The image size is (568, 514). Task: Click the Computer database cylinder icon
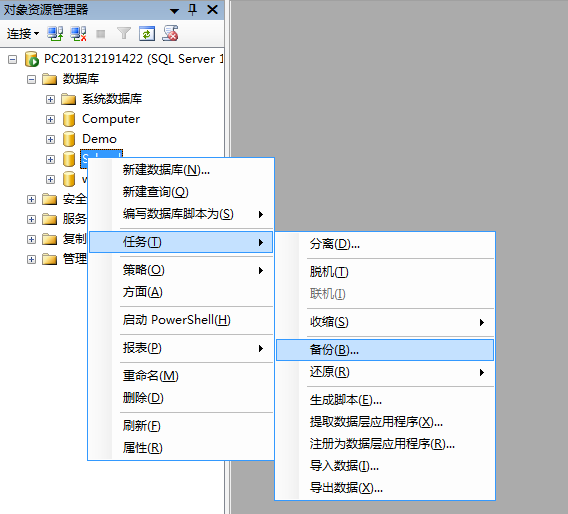pyautogui.click(x=69, y=119)
